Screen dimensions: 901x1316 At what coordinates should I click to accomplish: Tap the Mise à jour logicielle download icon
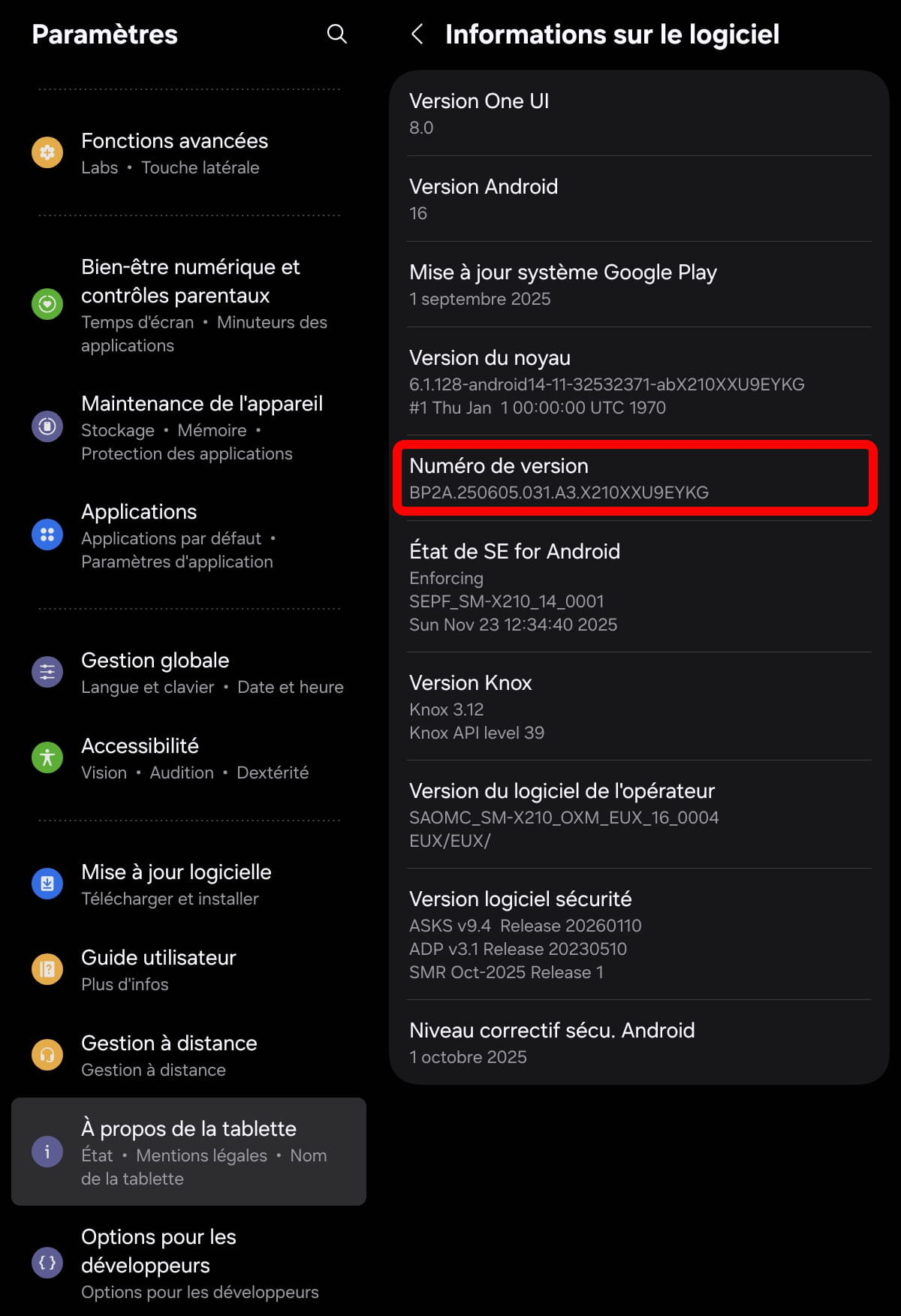[47, 884]
